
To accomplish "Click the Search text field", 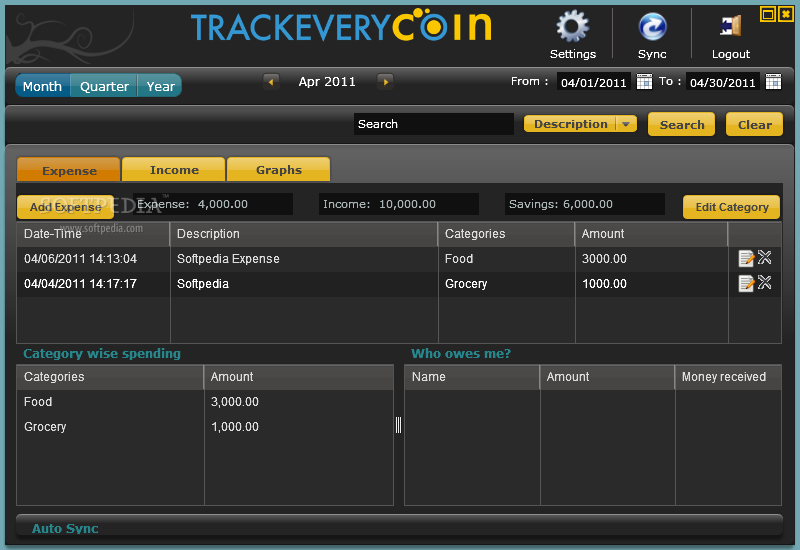I will point(434,124).
